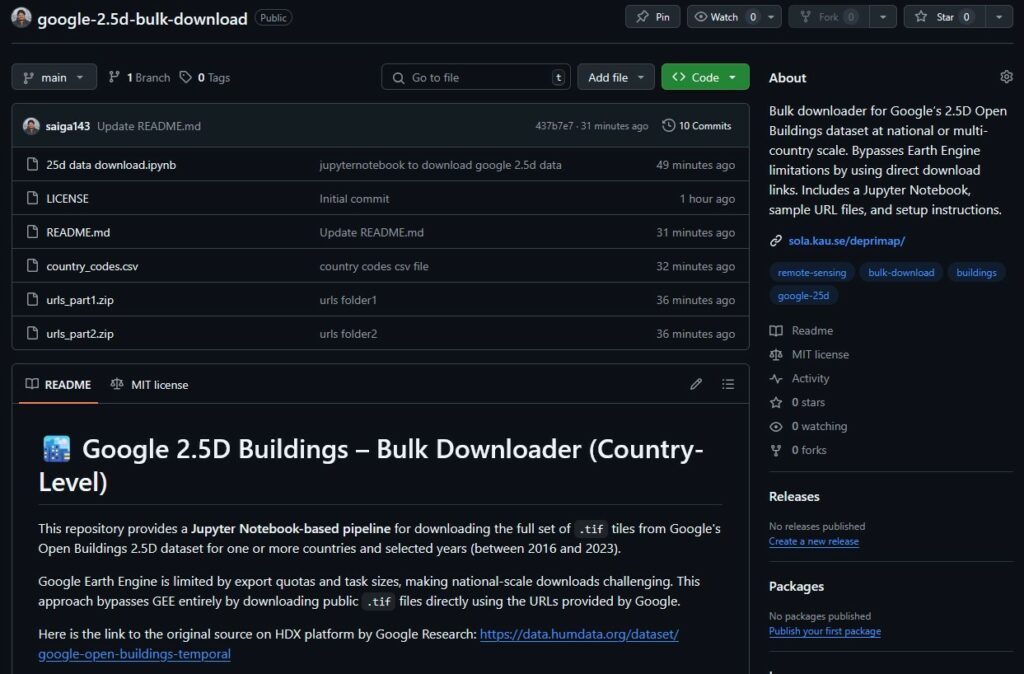1024x674 pixels.
Task: Focus the Go to file search field
Action: (x=475, y=78)
